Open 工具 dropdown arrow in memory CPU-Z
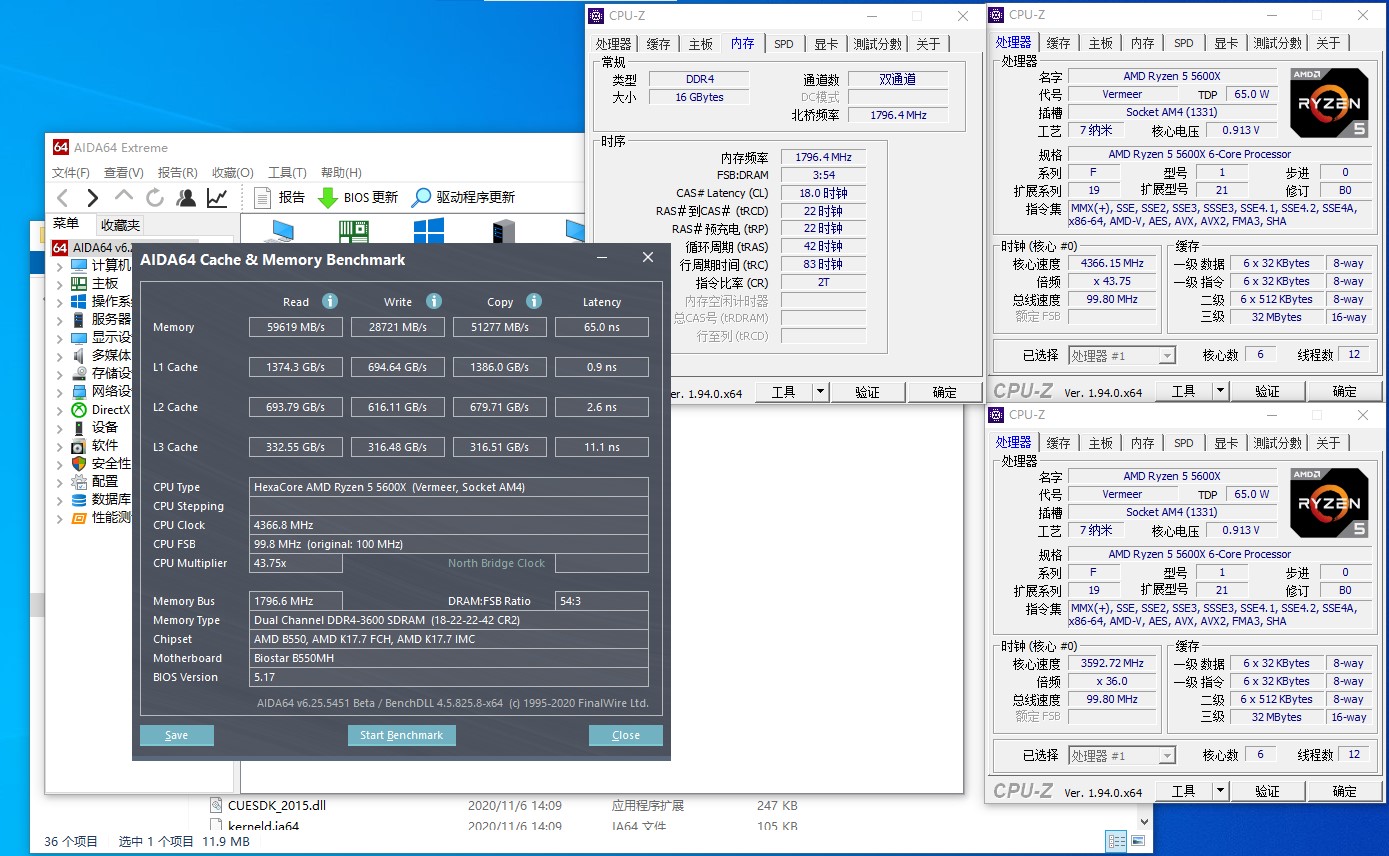 pyautogui.click(x=820, y=392)
